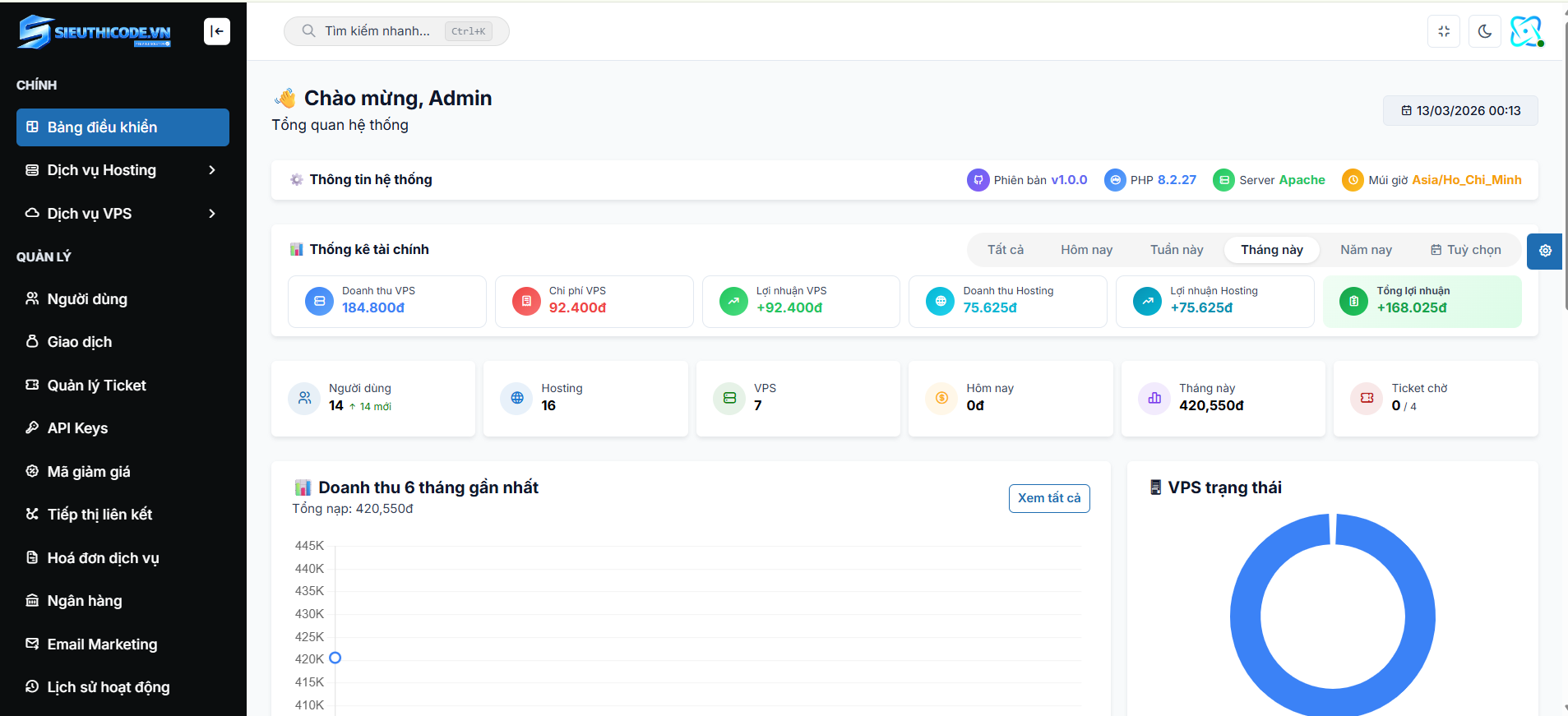1568x716 pixels.
Task: Toggle dark mode with the moon icon
Action: pyautogui.click(x=1484, y=31)
